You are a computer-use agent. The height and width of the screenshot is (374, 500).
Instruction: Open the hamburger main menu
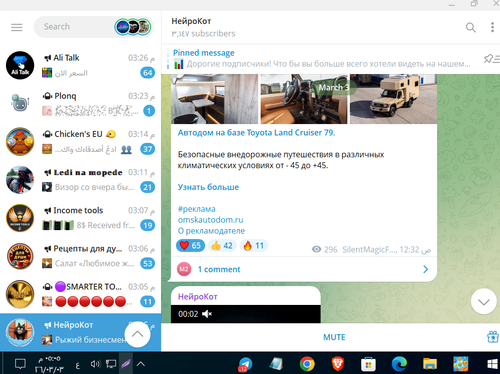[17, 27]
